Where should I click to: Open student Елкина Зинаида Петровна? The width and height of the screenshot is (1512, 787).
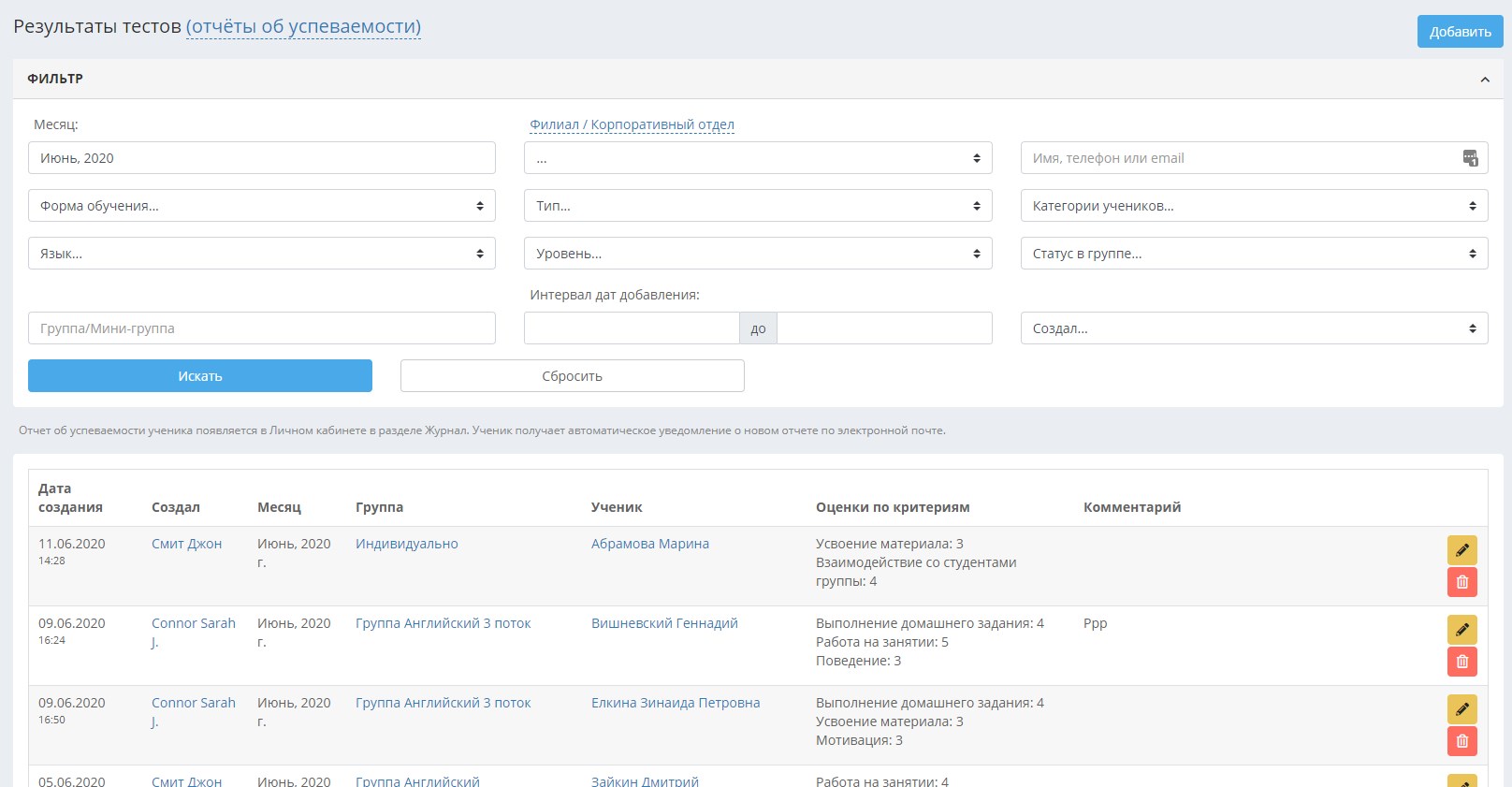point(676,703)
